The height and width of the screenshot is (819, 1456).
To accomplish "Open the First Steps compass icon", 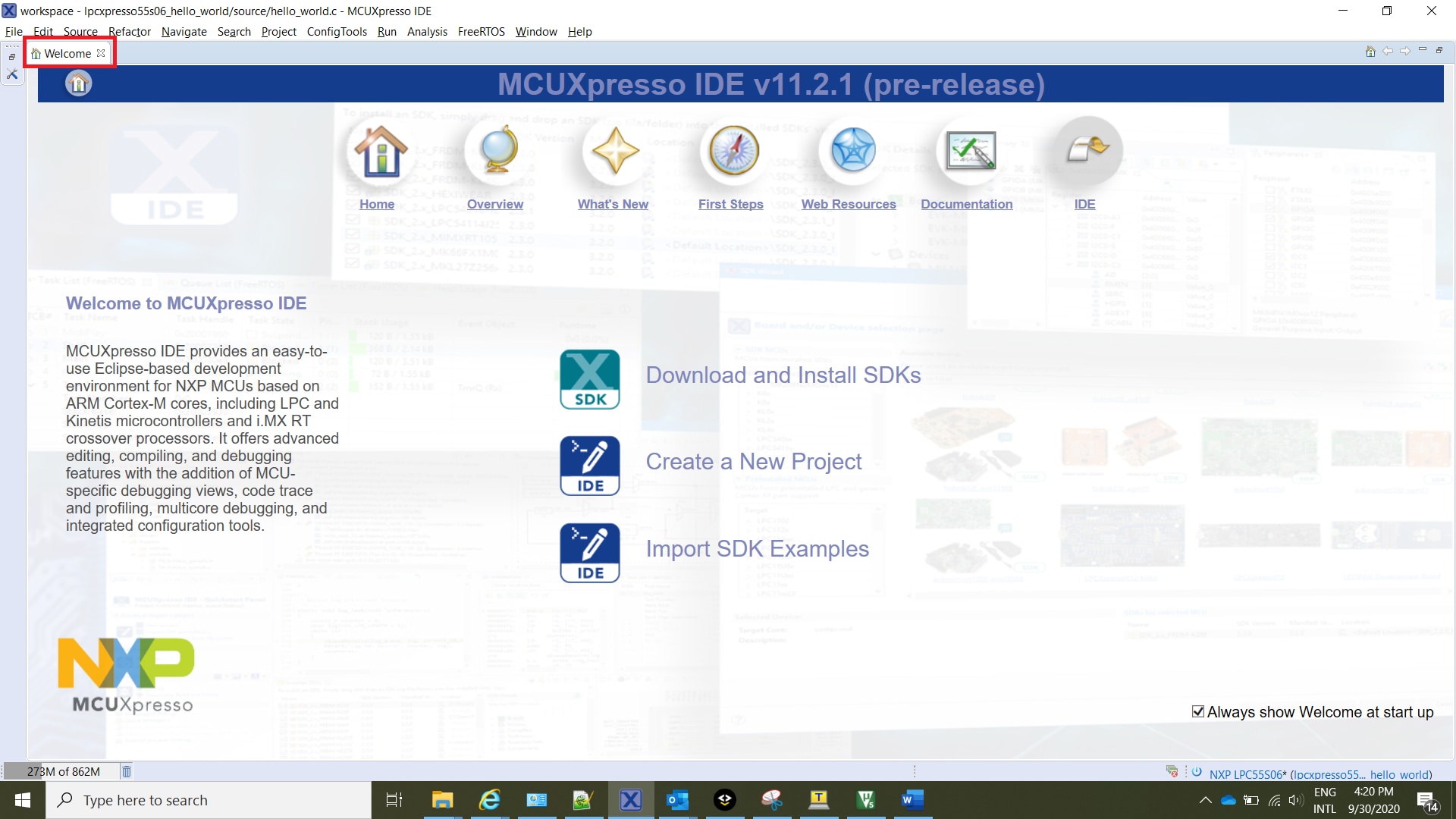I will click(733, 151).
